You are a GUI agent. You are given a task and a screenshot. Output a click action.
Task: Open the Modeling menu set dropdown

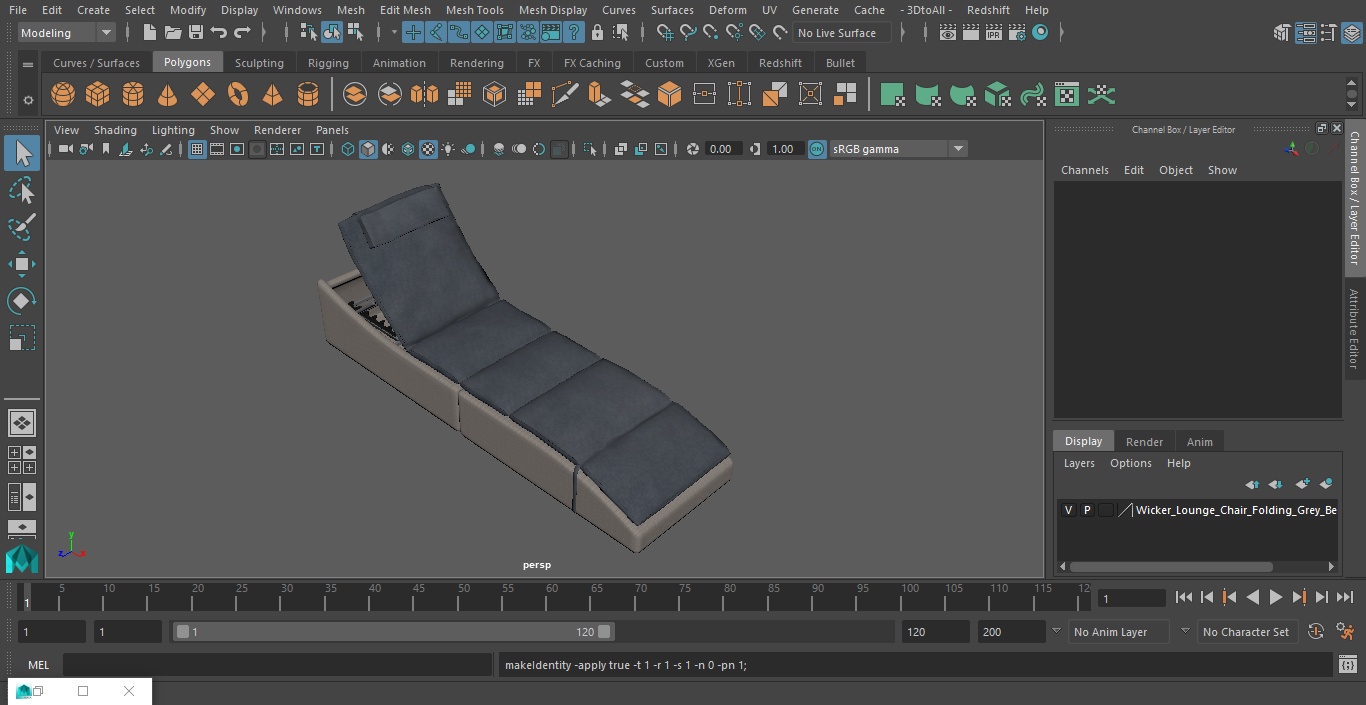click(67, 33)
